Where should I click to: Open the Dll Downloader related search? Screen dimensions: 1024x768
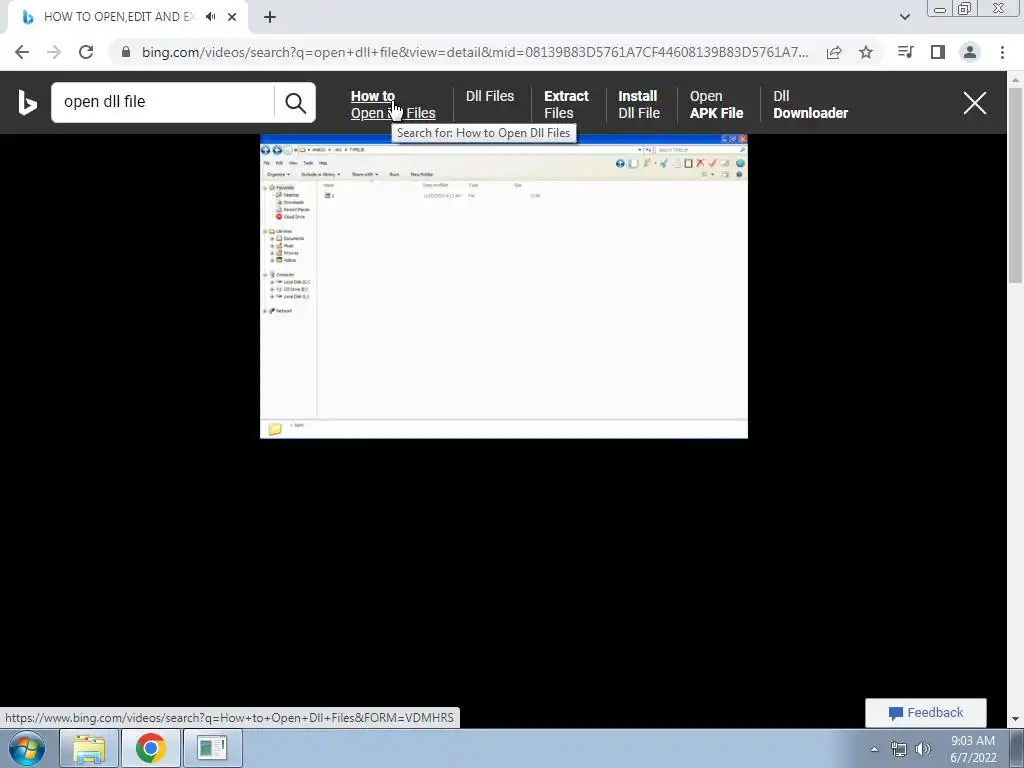810,104
